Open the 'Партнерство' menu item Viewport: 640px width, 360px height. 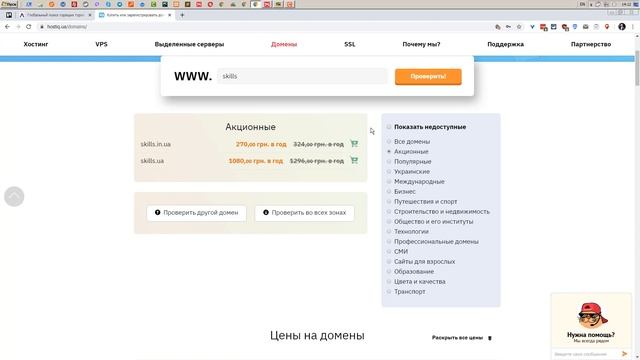click(x=591, y=44)
